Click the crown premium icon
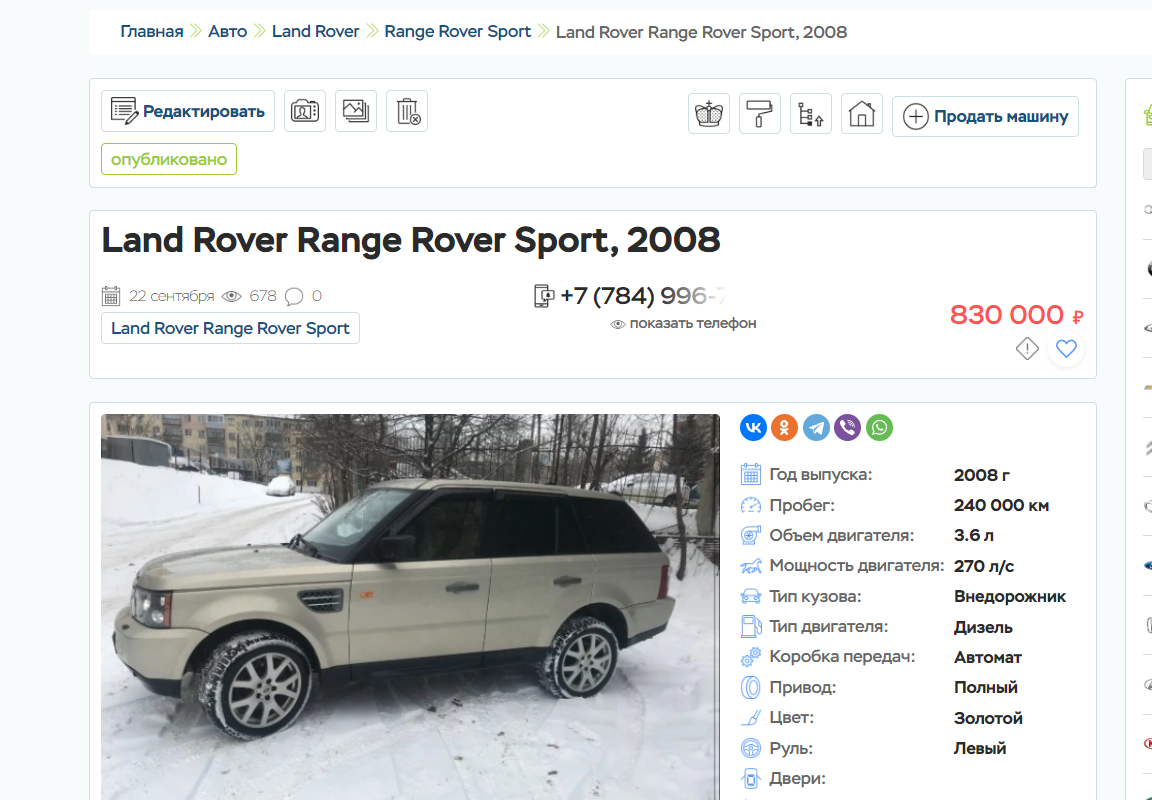The height and width of the screenshot is (800, 1152). click(709, 114)
